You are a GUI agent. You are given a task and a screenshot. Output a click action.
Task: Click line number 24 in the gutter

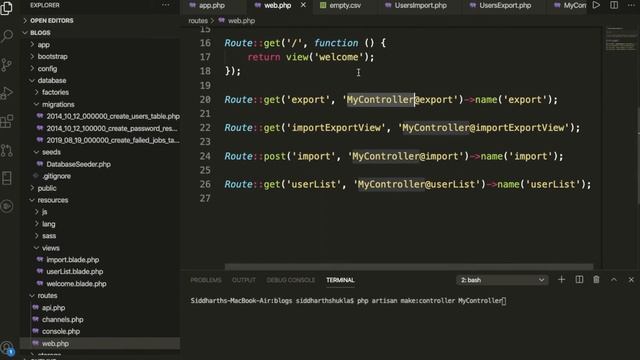pyautogui.click(x=205, y=156)
